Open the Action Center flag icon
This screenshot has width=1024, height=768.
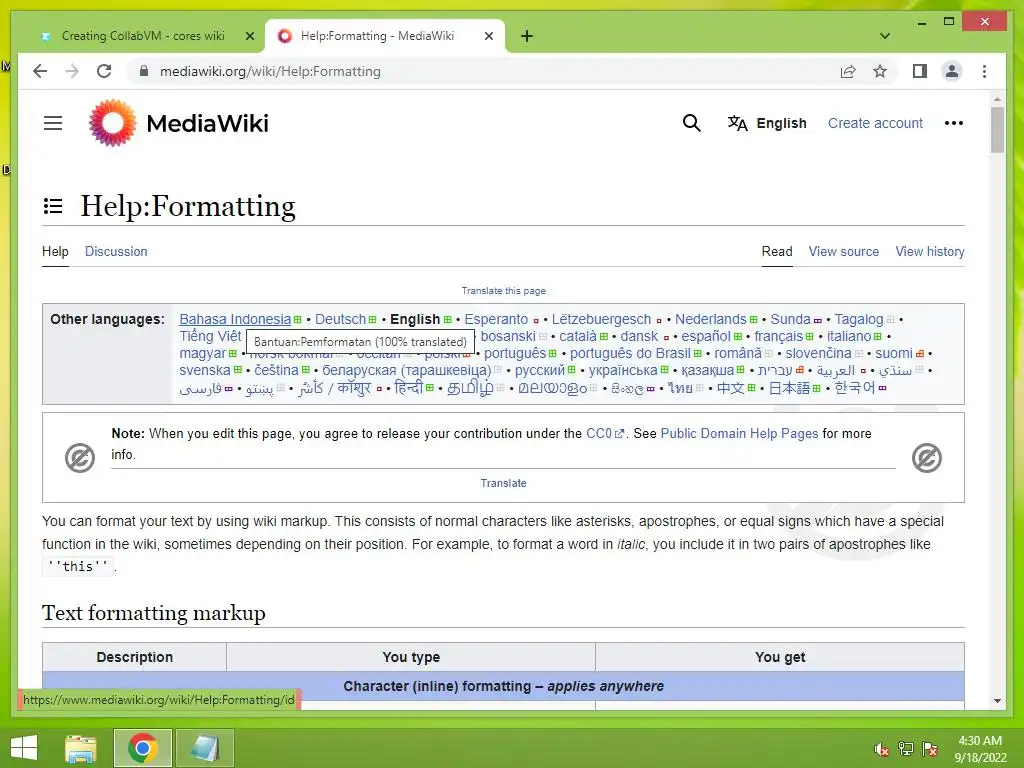pos(930,749)
